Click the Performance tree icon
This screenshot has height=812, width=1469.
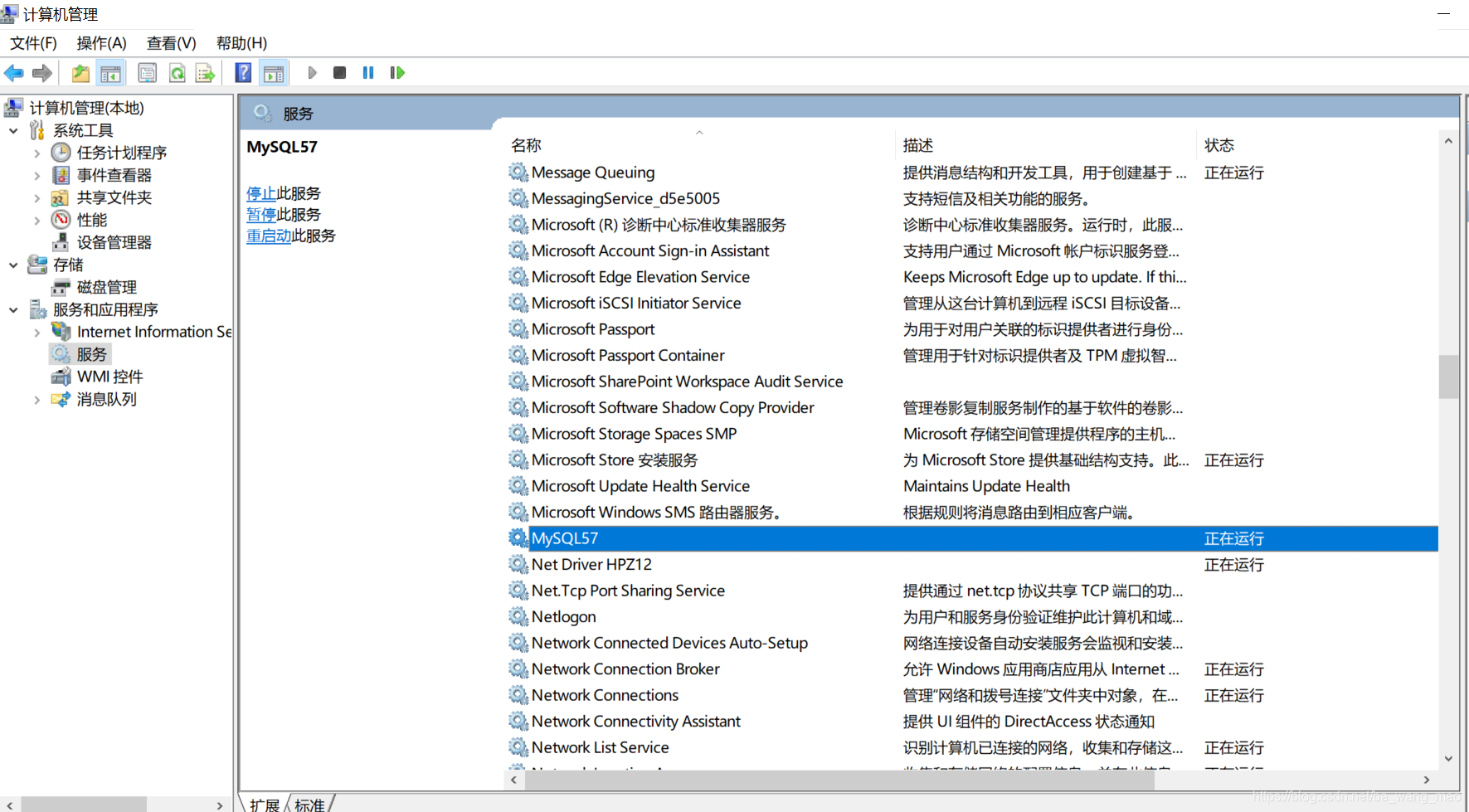click(61, 220)
